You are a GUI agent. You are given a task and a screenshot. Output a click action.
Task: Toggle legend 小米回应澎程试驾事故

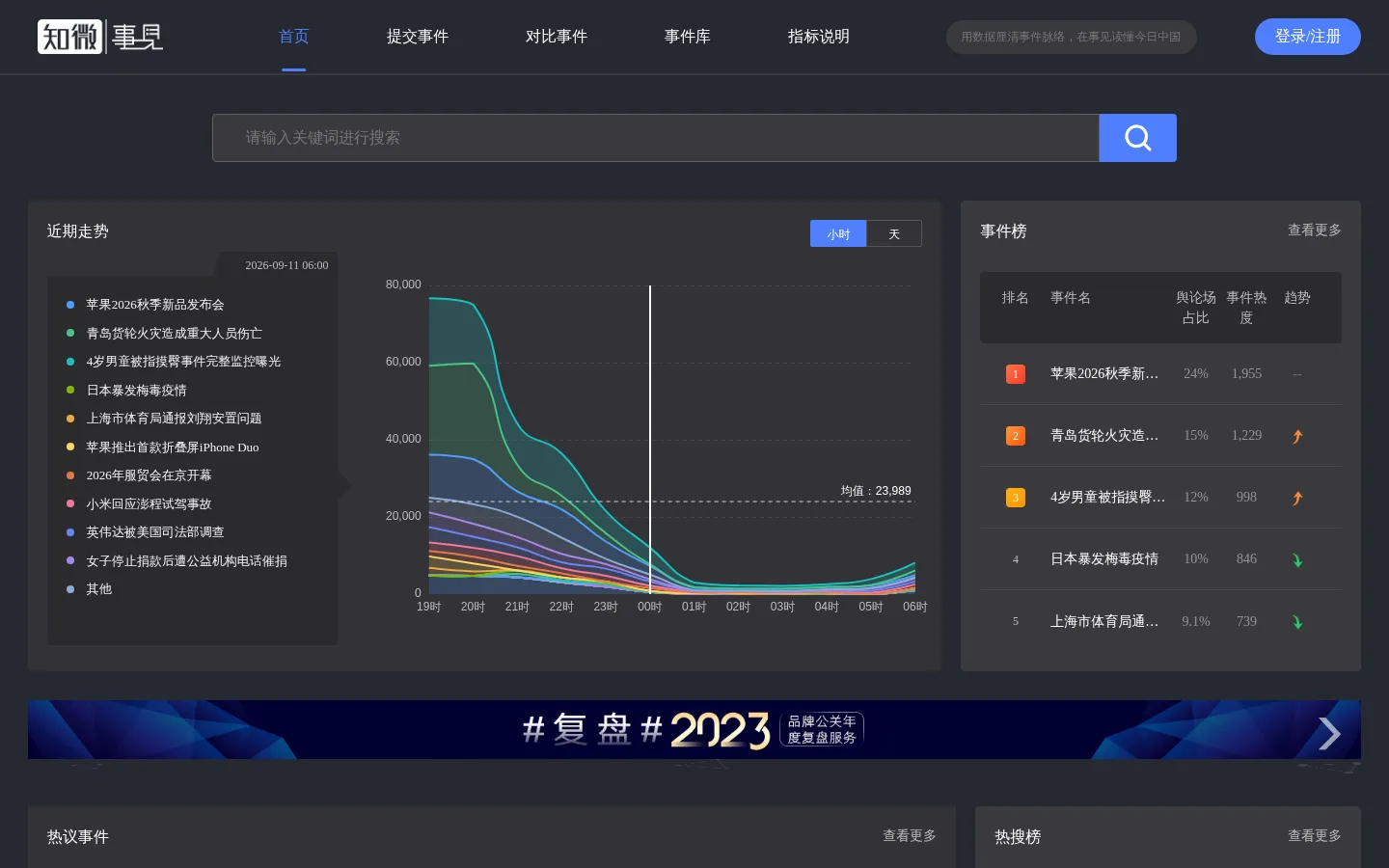139,503
